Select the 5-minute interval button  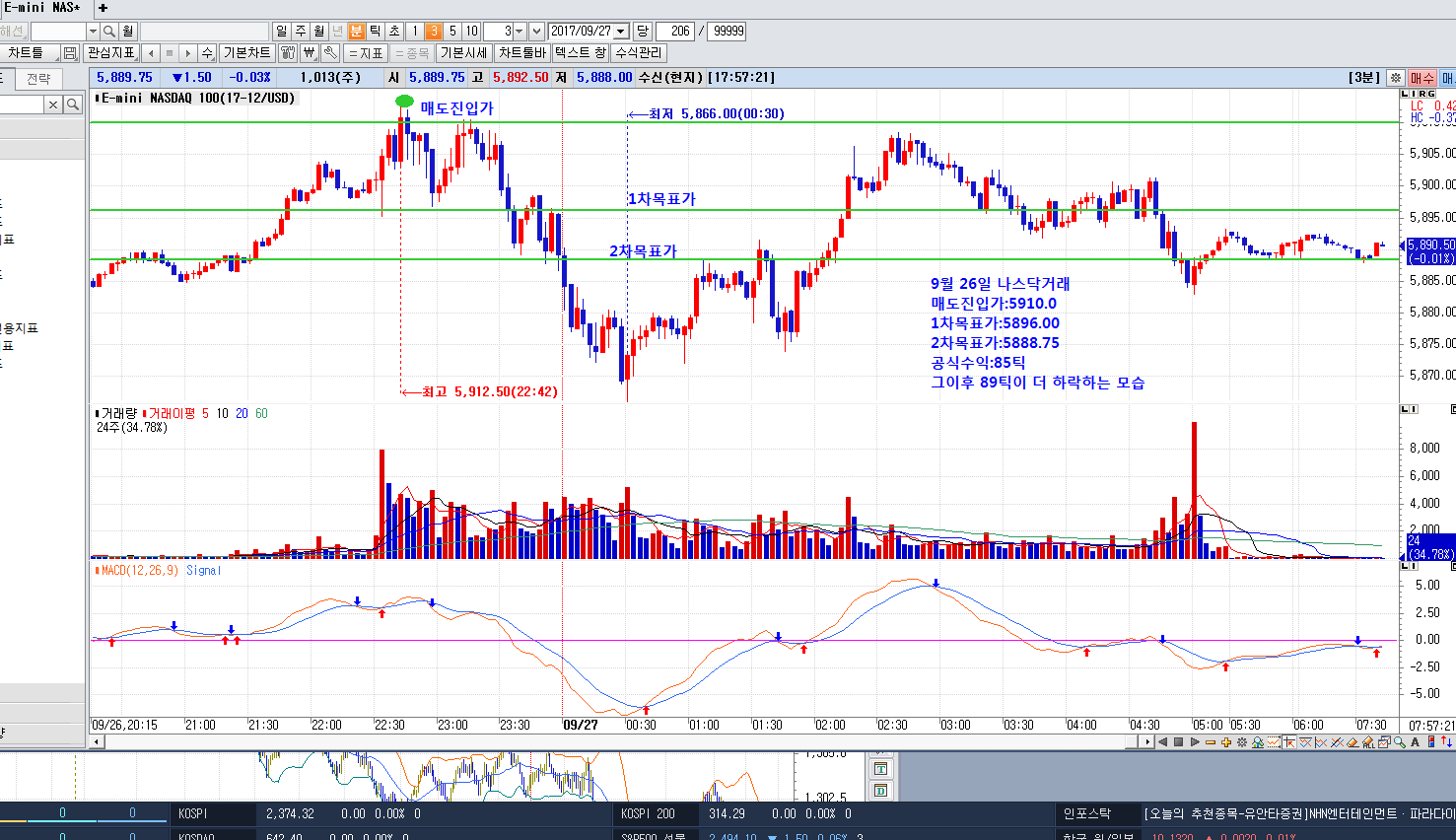pyautogui.click(x=452, y=32)
